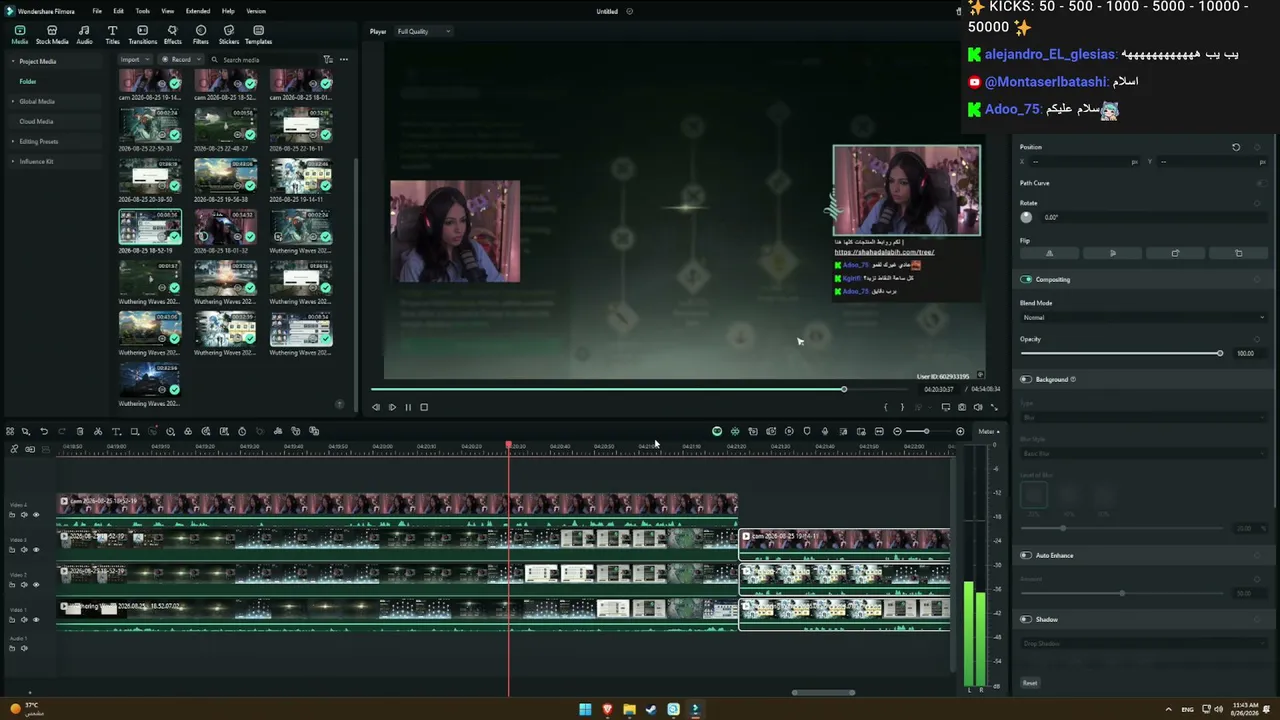Click the Undo arrow in timeline toolbar

pos(44,432)
